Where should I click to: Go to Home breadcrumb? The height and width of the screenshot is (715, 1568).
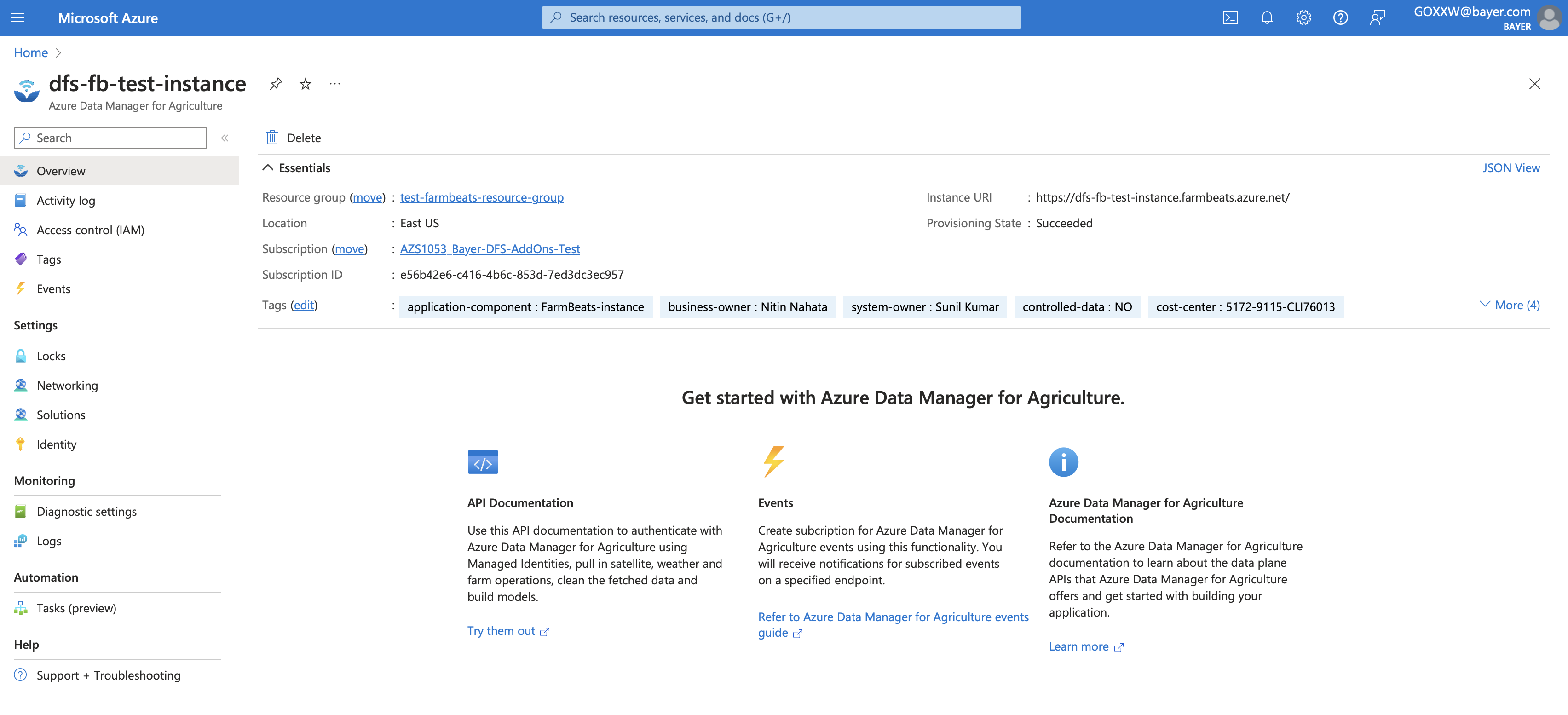tap(30, 52)
